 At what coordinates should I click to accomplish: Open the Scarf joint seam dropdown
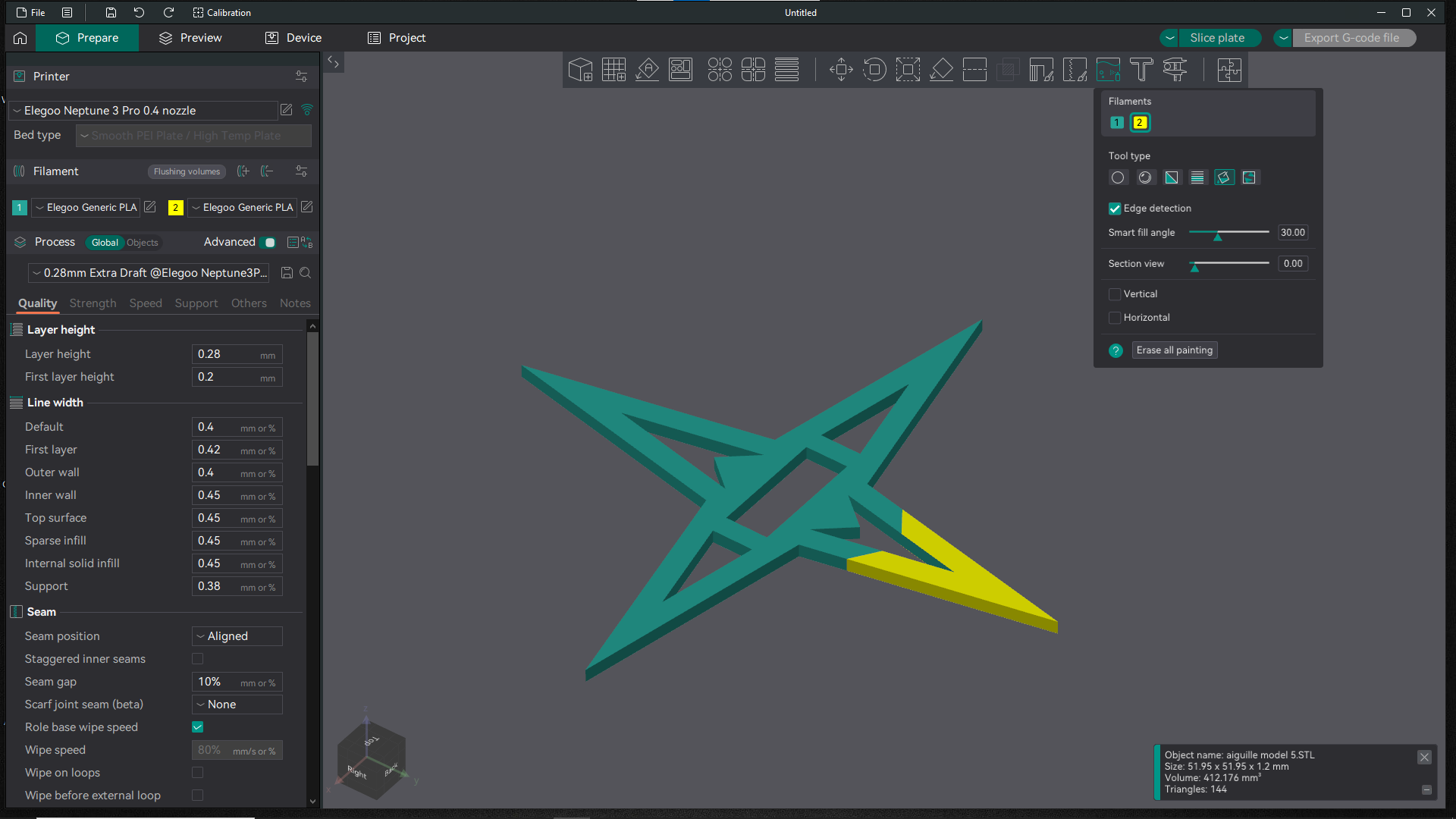pos(237,704)
